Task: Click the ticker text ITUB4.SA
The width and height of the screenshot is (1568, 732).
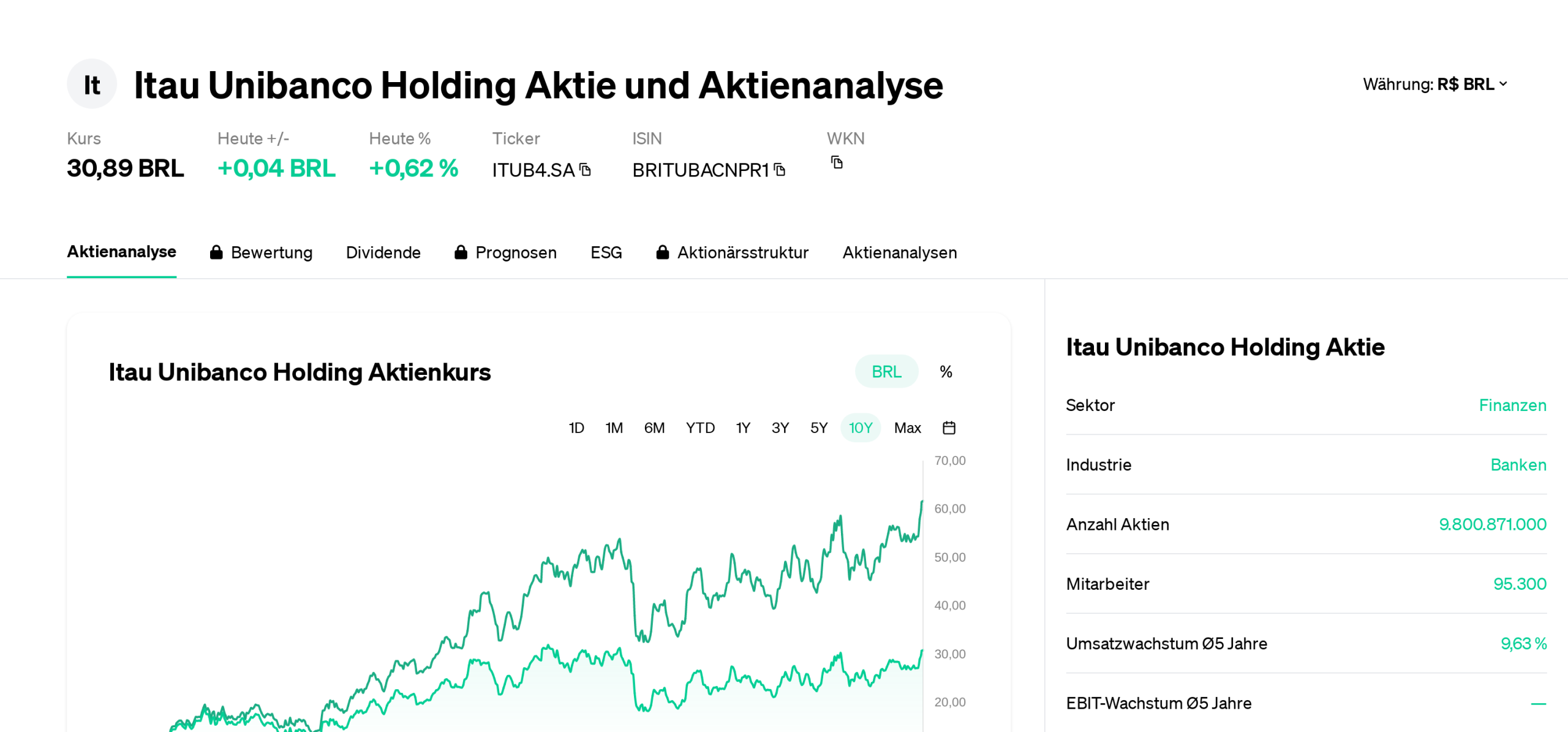Action: [533, 170]
